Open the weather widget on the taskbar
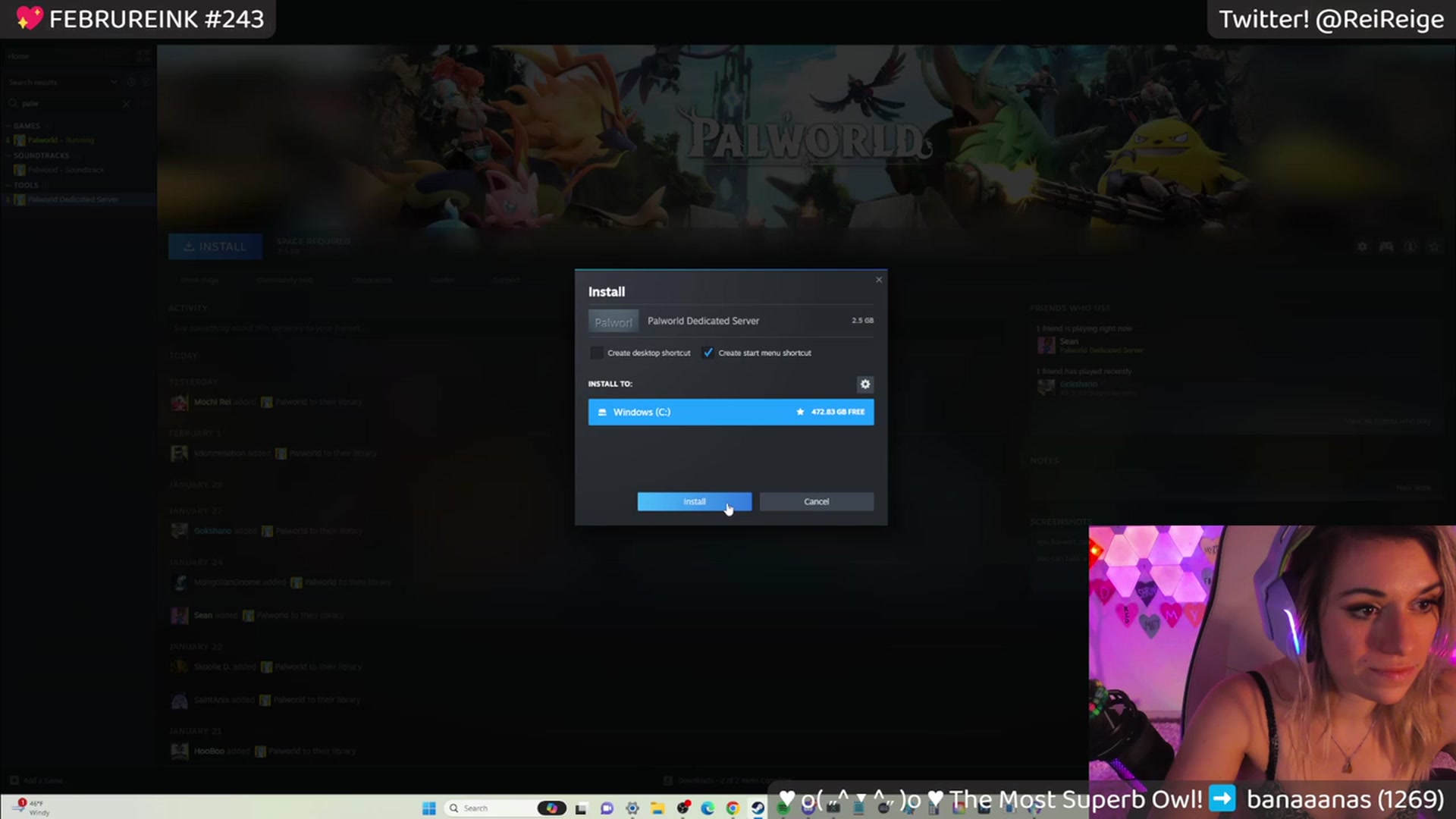Viewport: 1456px width, 819px height. [x=32, y=808]
